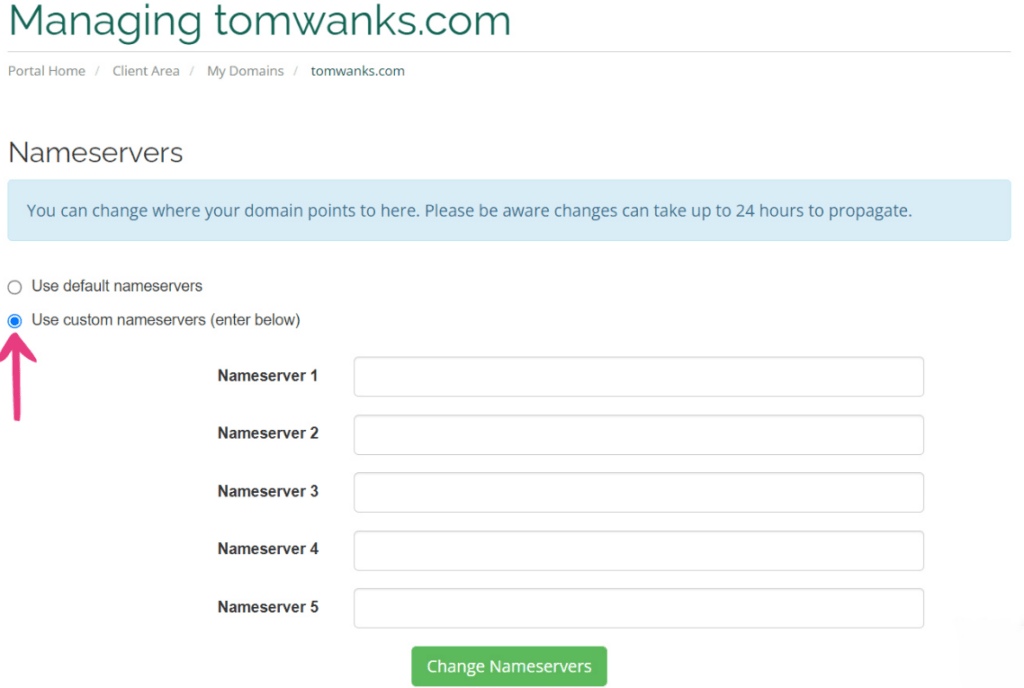Viewport: 1024px width, 688px height.
Task: Click inside the Nameserver 5 input field
Action: click(638, 608)
